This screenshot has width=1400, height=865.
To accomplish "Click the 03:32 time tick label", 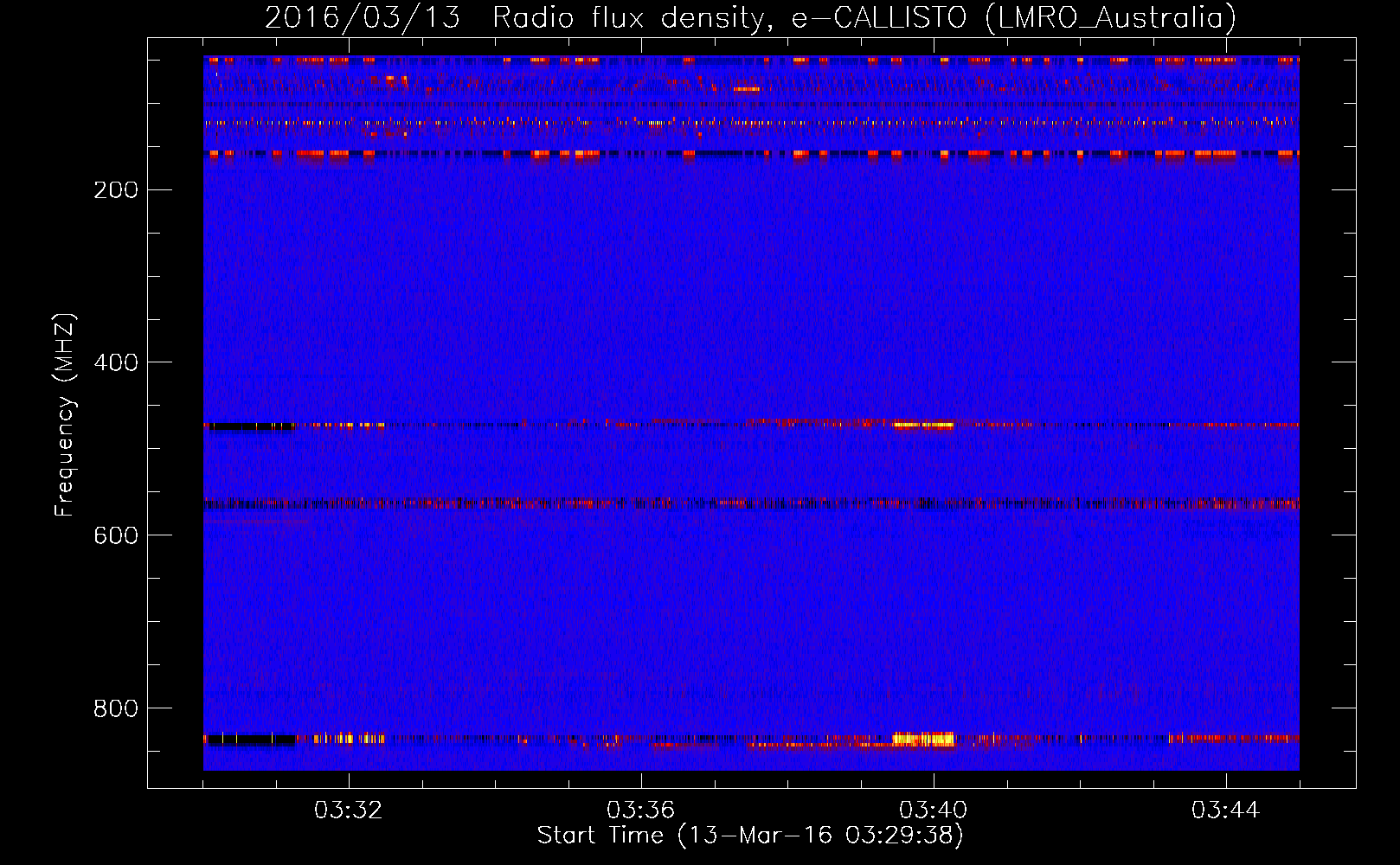I will (349, 811).
